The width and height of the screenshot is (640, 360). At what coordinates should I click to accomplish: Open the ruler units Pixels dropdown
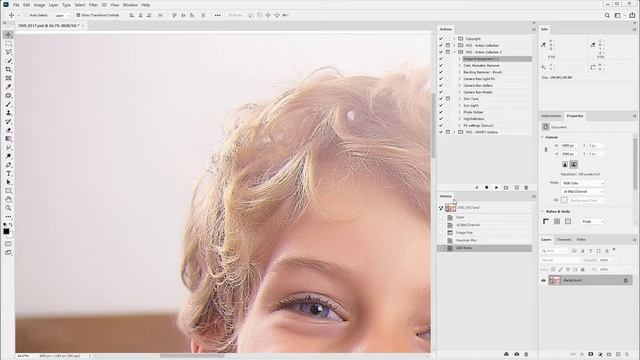(592, 221)
